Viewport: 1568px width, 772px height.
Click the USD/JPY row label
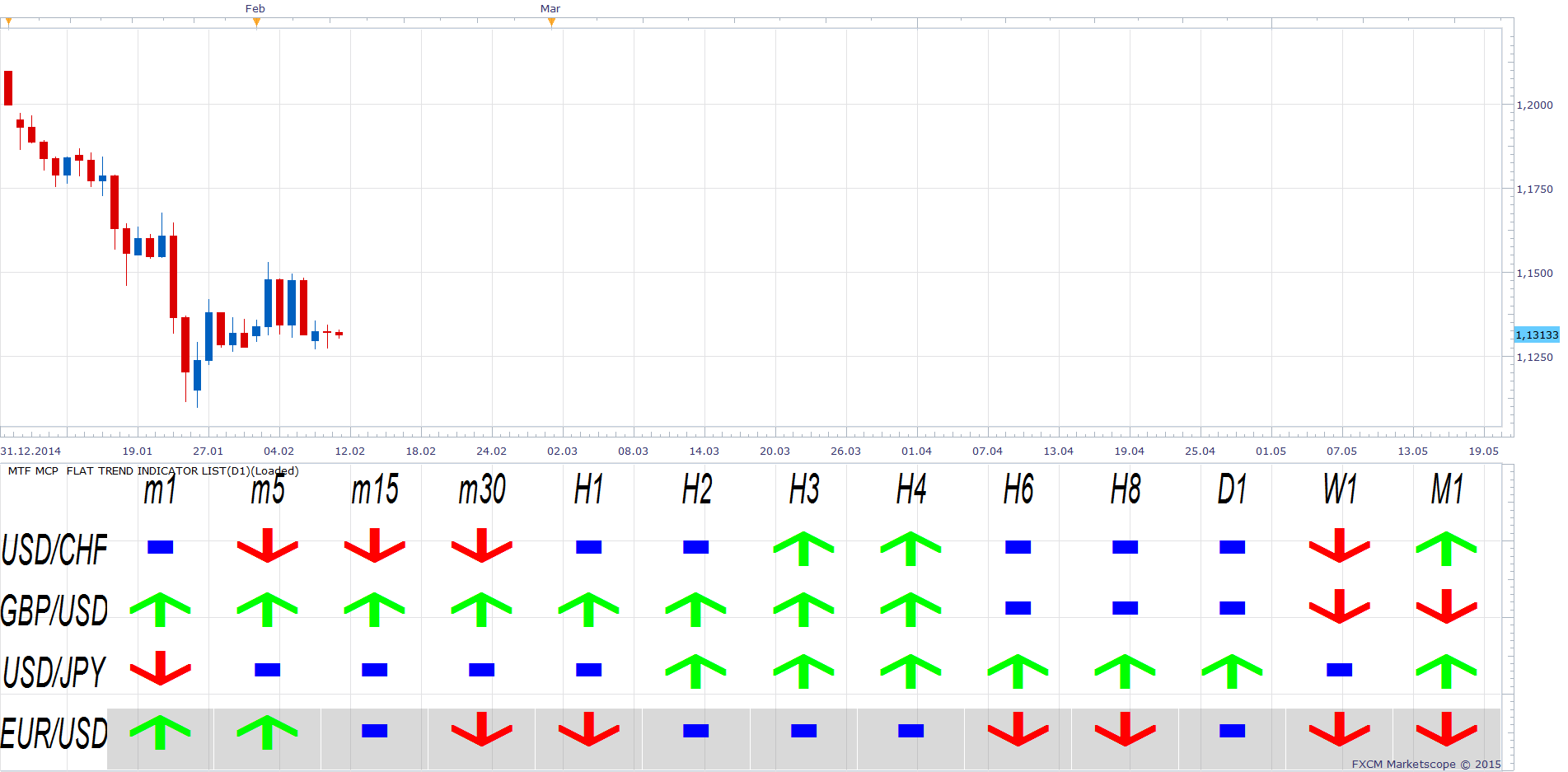click(x=54, y=672)
